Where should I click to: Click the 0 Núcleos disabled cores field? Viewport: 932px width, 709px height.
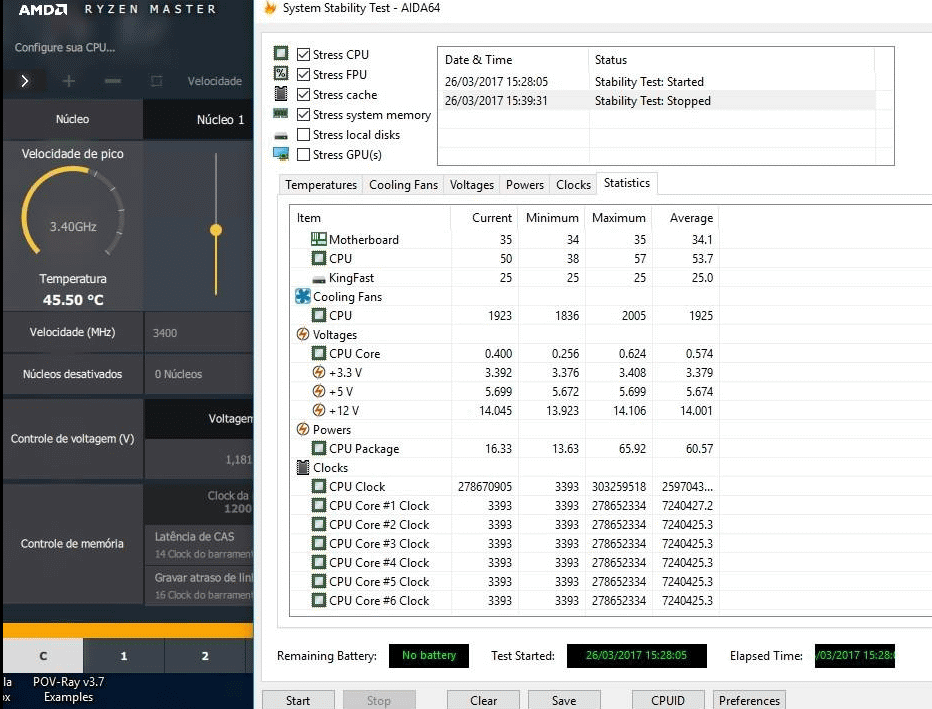(x=199, y=374)
